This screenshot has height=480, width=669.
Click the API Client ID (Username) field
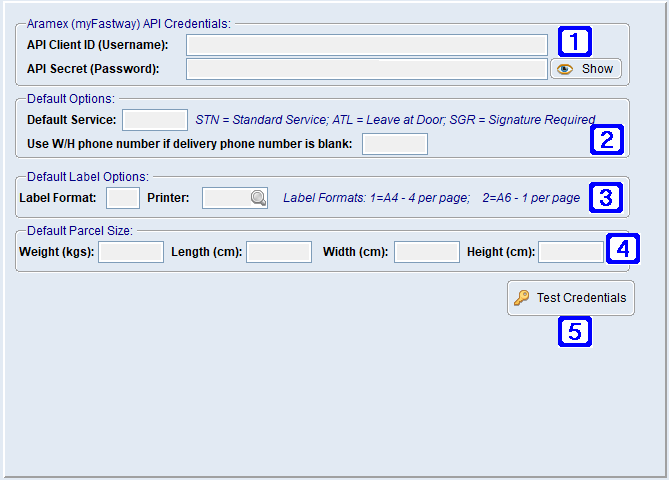[x=366, y=45]
